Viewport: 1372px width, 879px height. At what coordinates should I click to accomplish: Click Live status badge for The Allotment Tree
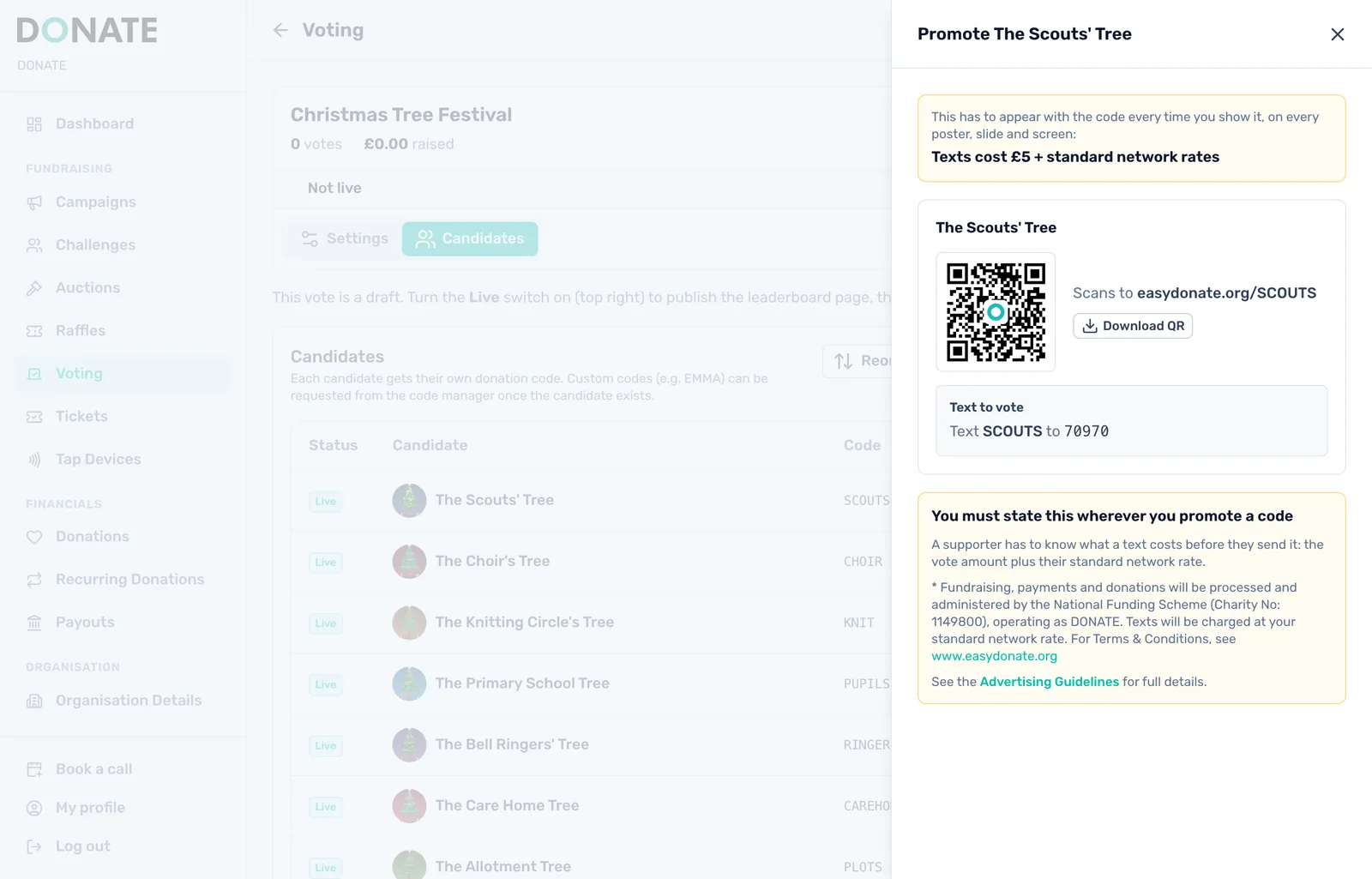(326, 868)
